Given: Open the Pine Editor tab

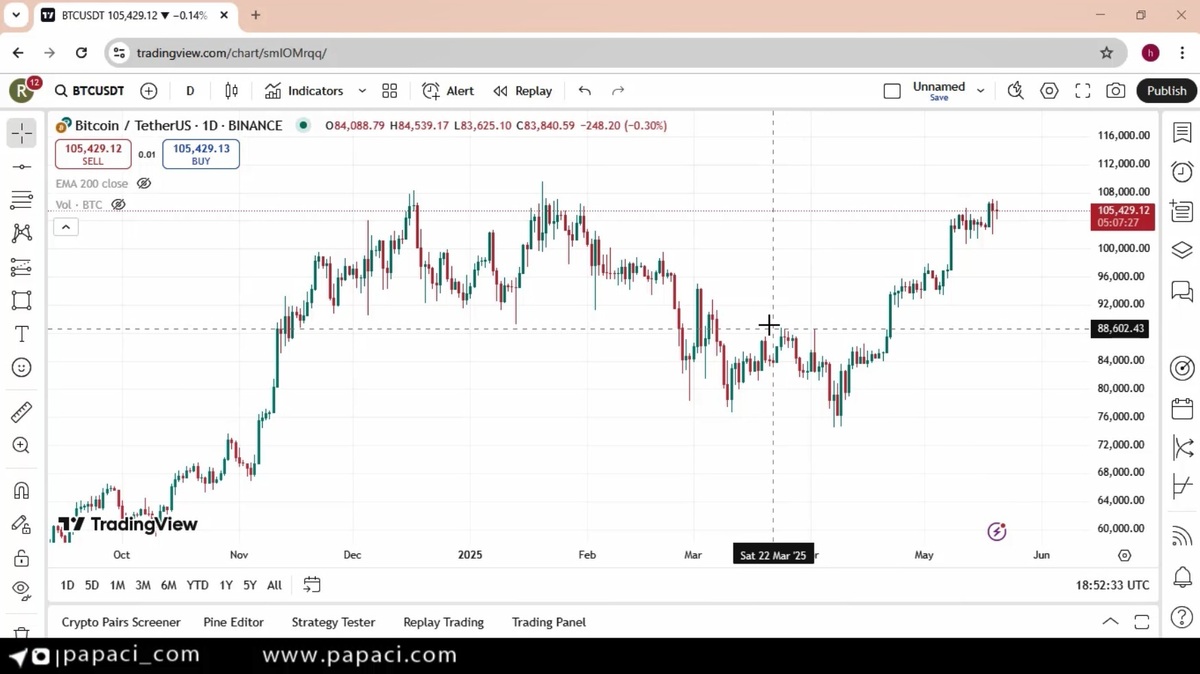Looking at the screenshot, I should click(x=233, y=622).
